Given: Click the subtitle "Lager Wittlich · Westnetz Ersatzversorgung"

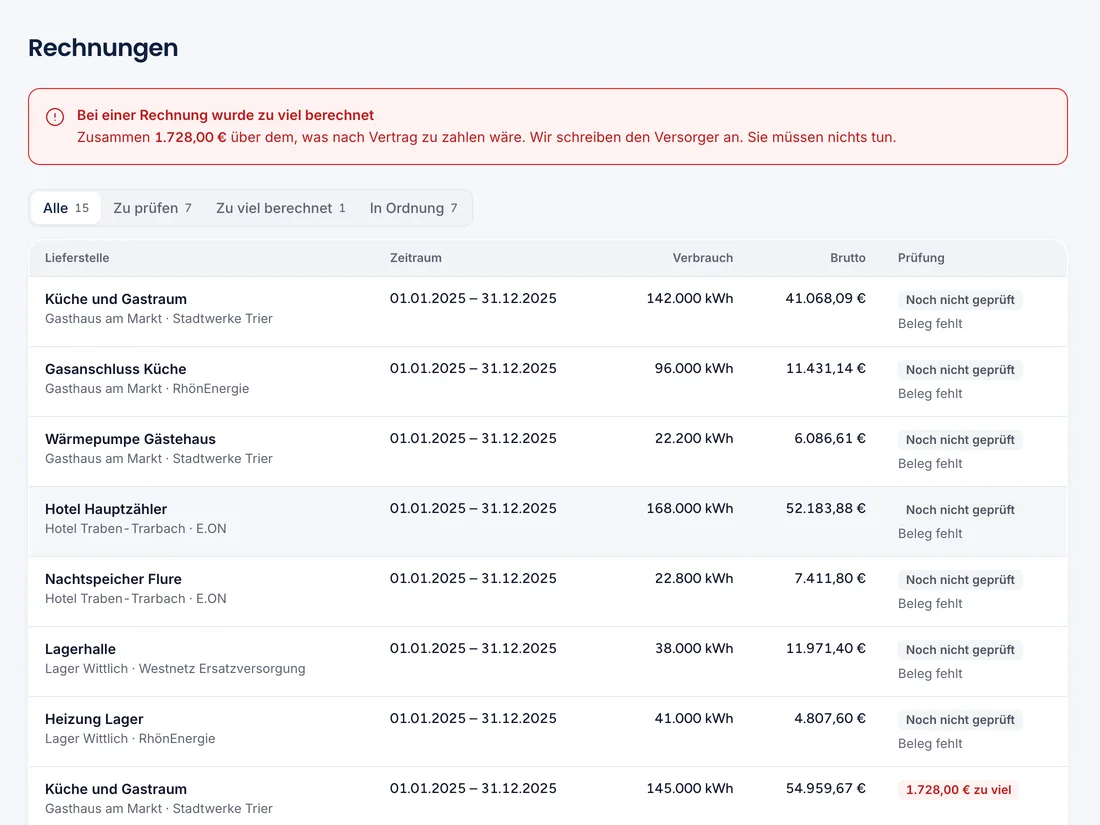Looking at the screenshot, I should click(175, 669).
